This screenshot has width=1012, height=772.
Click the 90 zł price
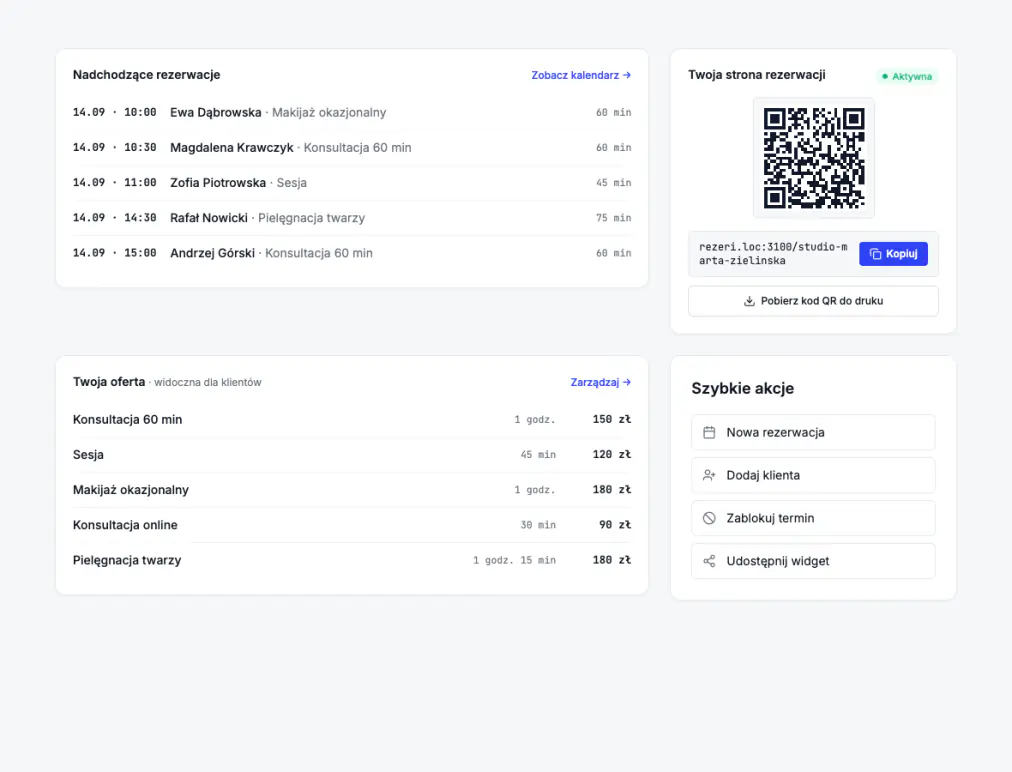click(x=615, y=525)
